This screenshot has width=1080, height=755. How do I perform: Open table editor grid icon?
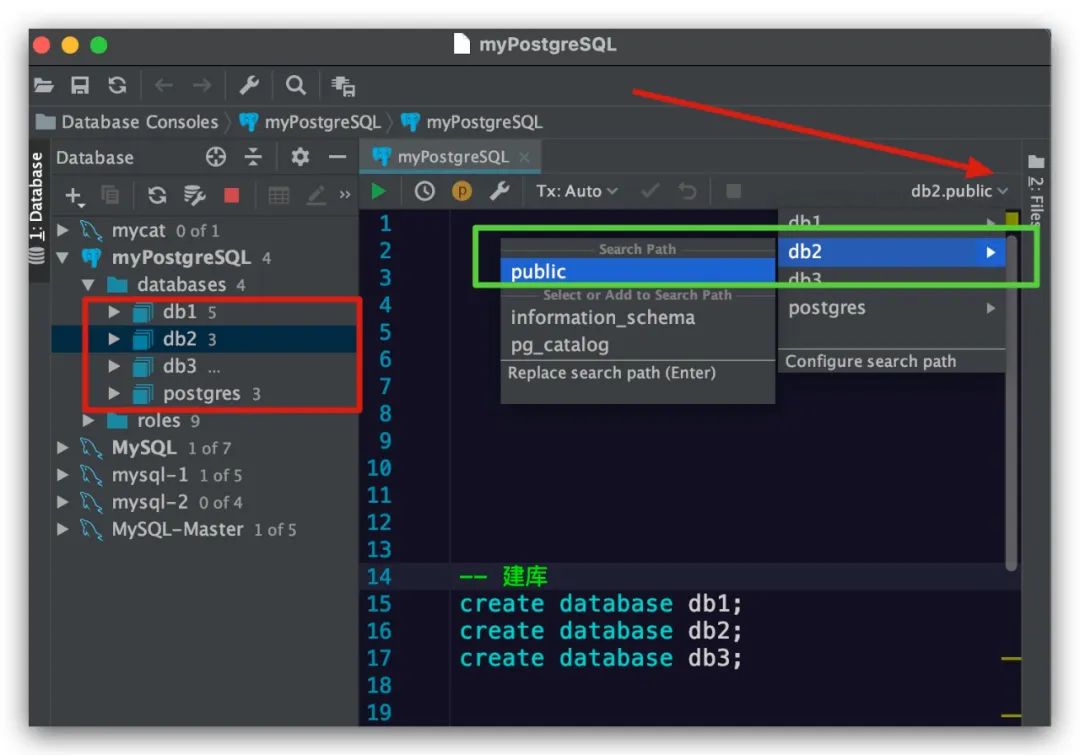click(x=278, y=196)
